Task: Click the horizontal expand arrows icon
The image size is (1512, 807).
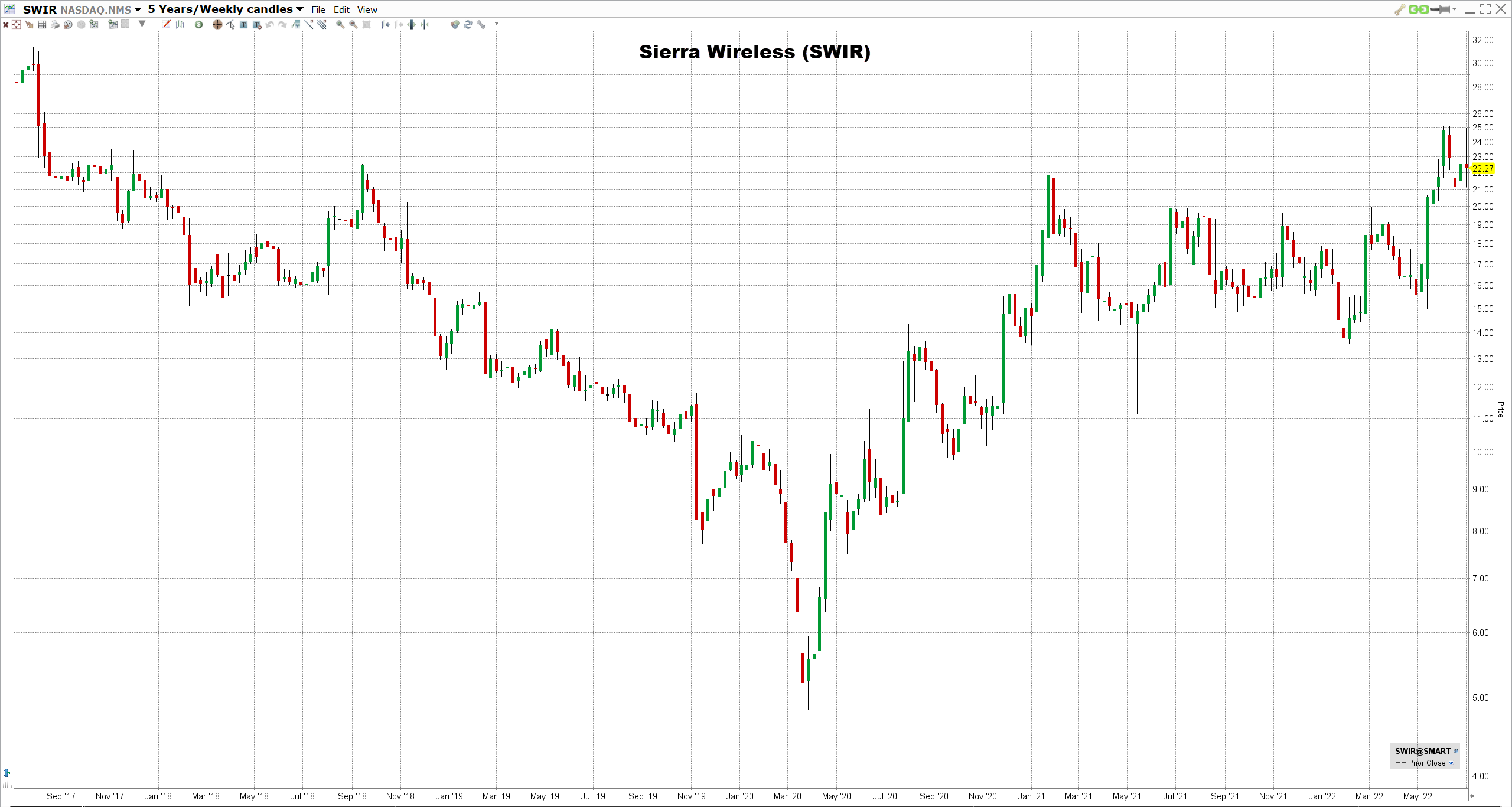Action: click(x=411, y=24)
